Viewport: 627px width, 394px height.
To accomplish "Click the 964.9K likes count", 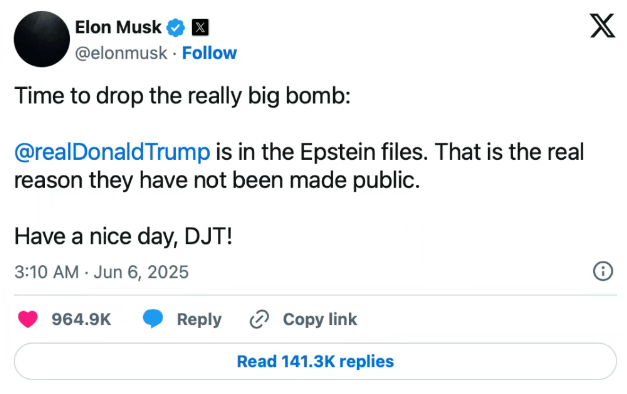I will (x=81, y=319).
